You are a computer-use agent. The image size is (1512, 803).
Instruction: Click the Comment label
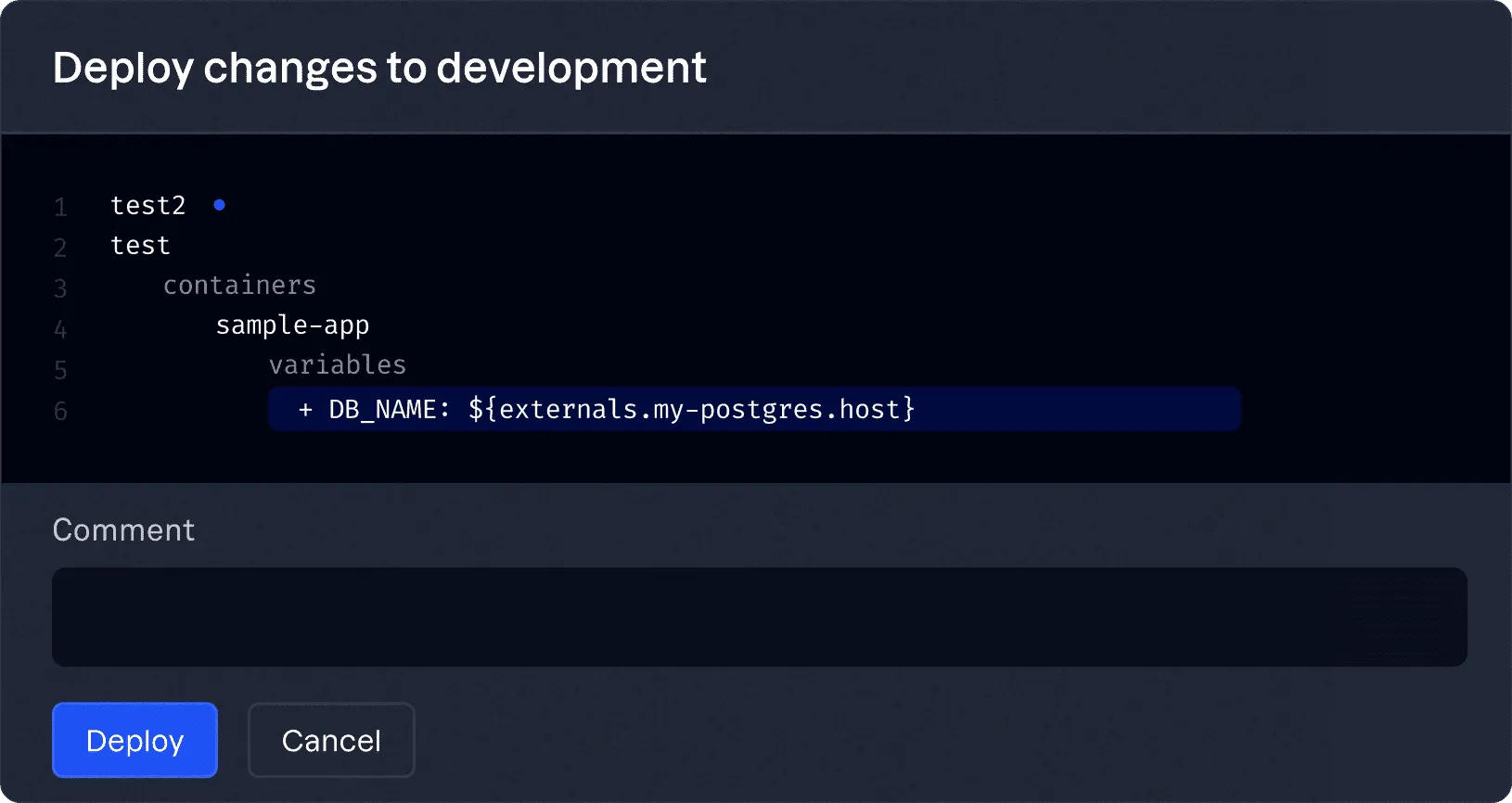[123, 530]
